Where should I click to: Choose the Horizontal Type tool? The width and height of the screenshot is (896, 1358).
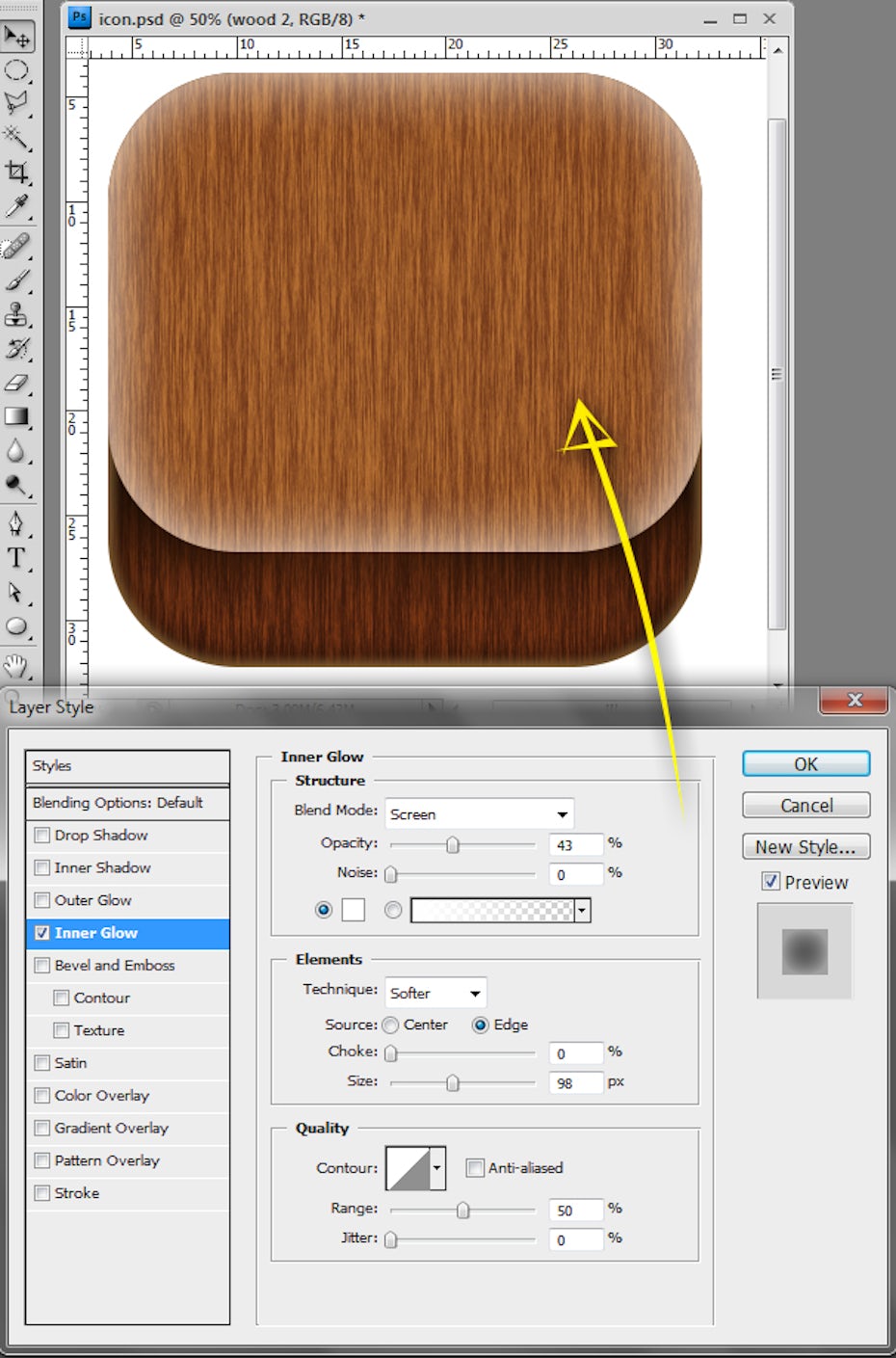click(16, 558)
